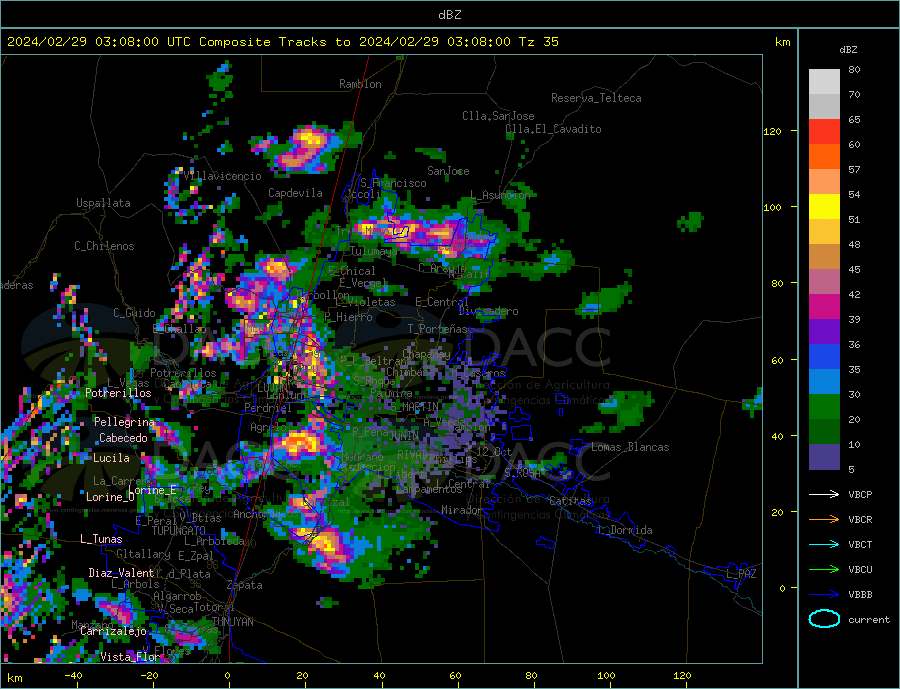This screenshot has width=900, height=689.
Task: Click the 'C_Guido' place label
Action: tap(134, 313)
